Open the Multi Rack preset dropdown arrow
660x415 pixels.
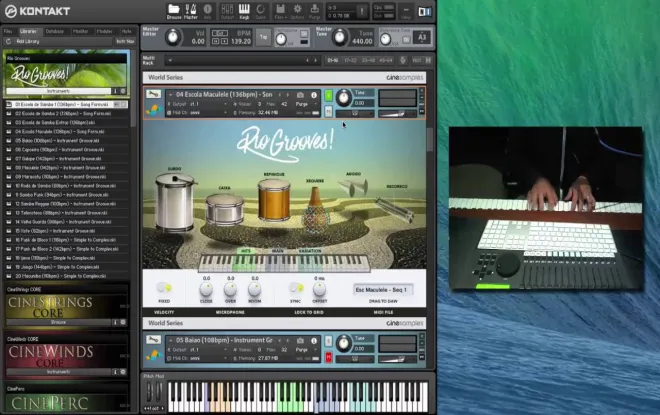coord(170,60)
